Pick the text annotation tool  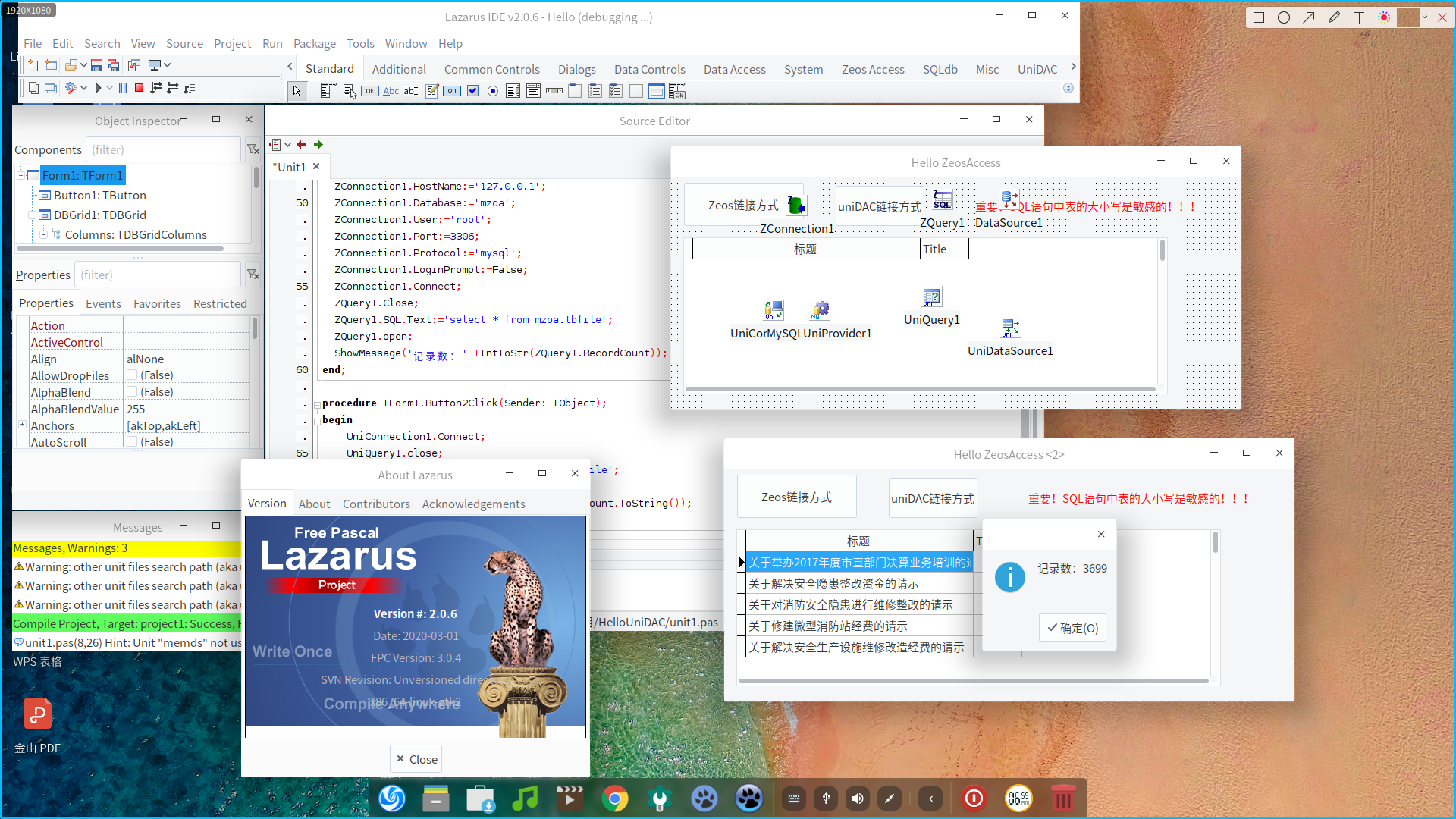(1359, 17)
